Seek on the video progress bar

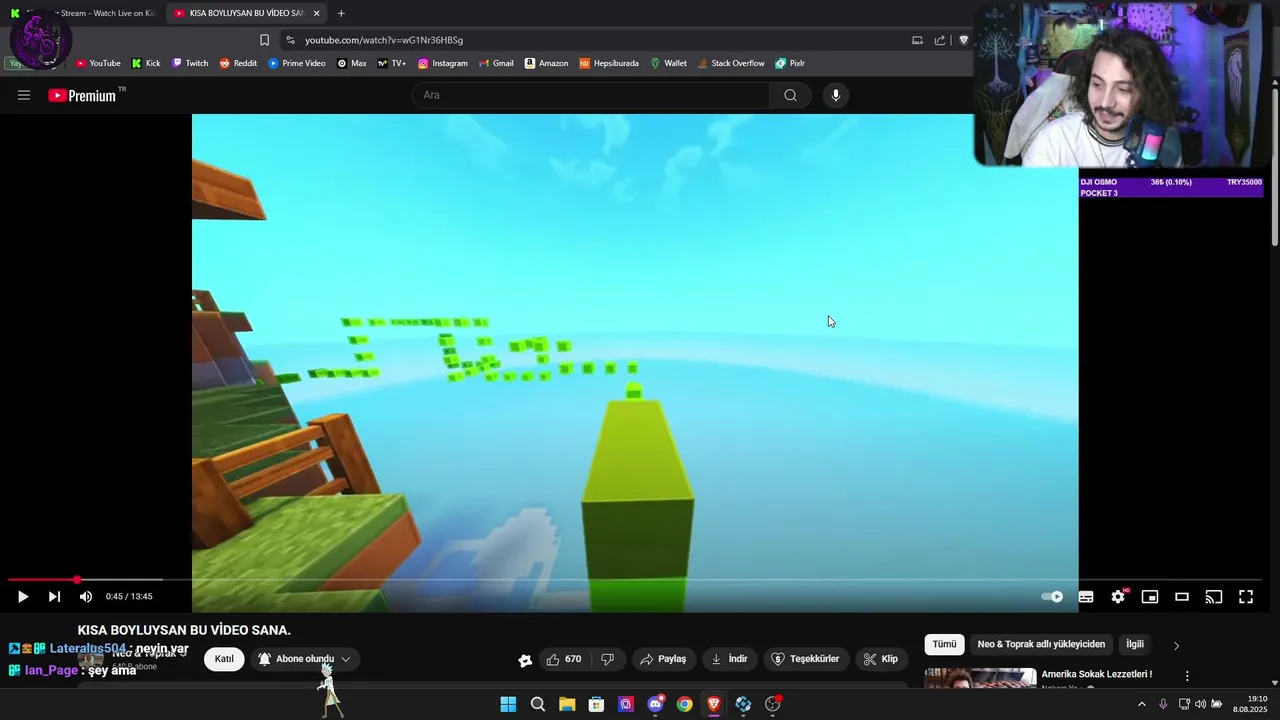pyautogui.click(x=635, y=580)
